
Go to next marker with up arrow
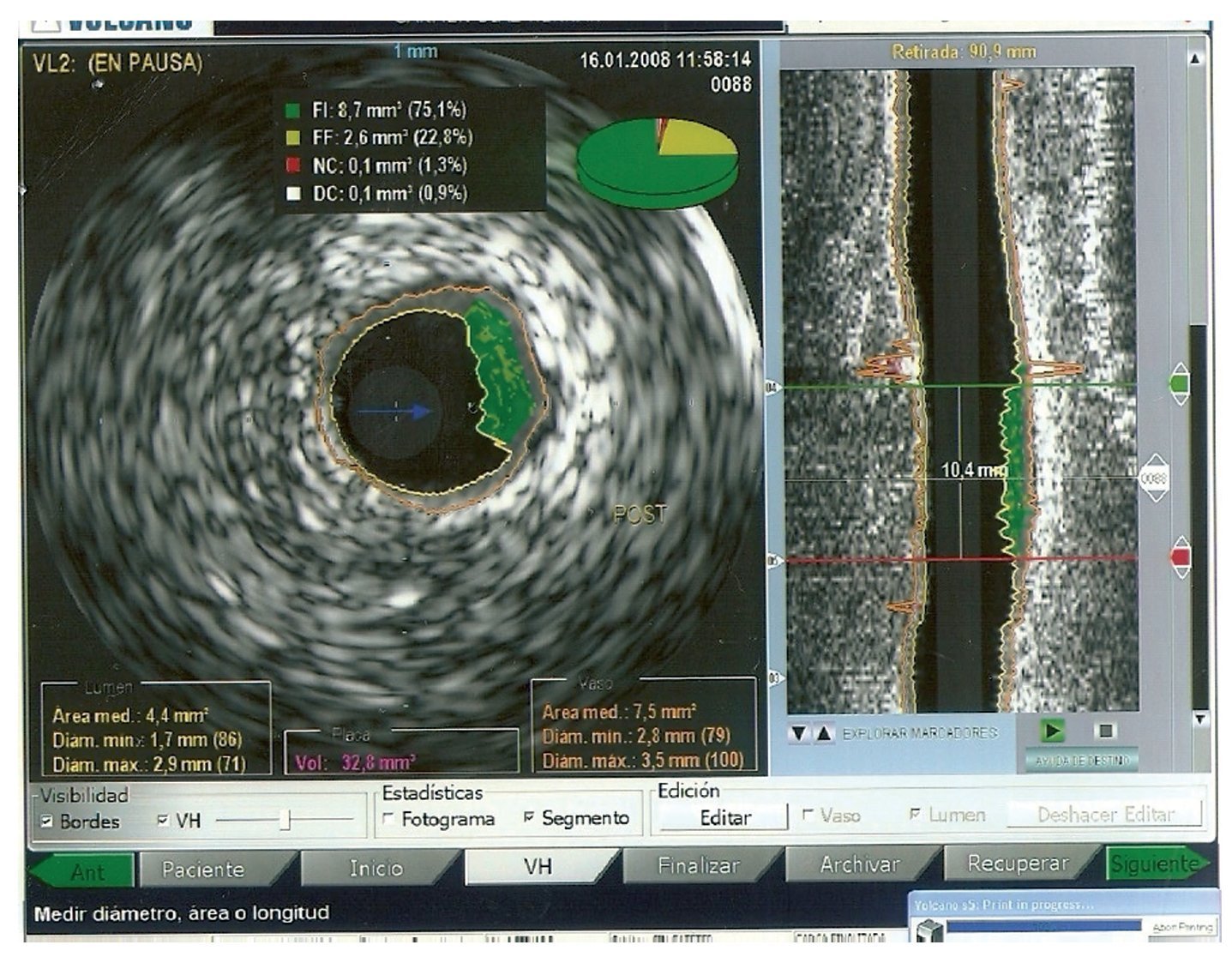point(823,733)
